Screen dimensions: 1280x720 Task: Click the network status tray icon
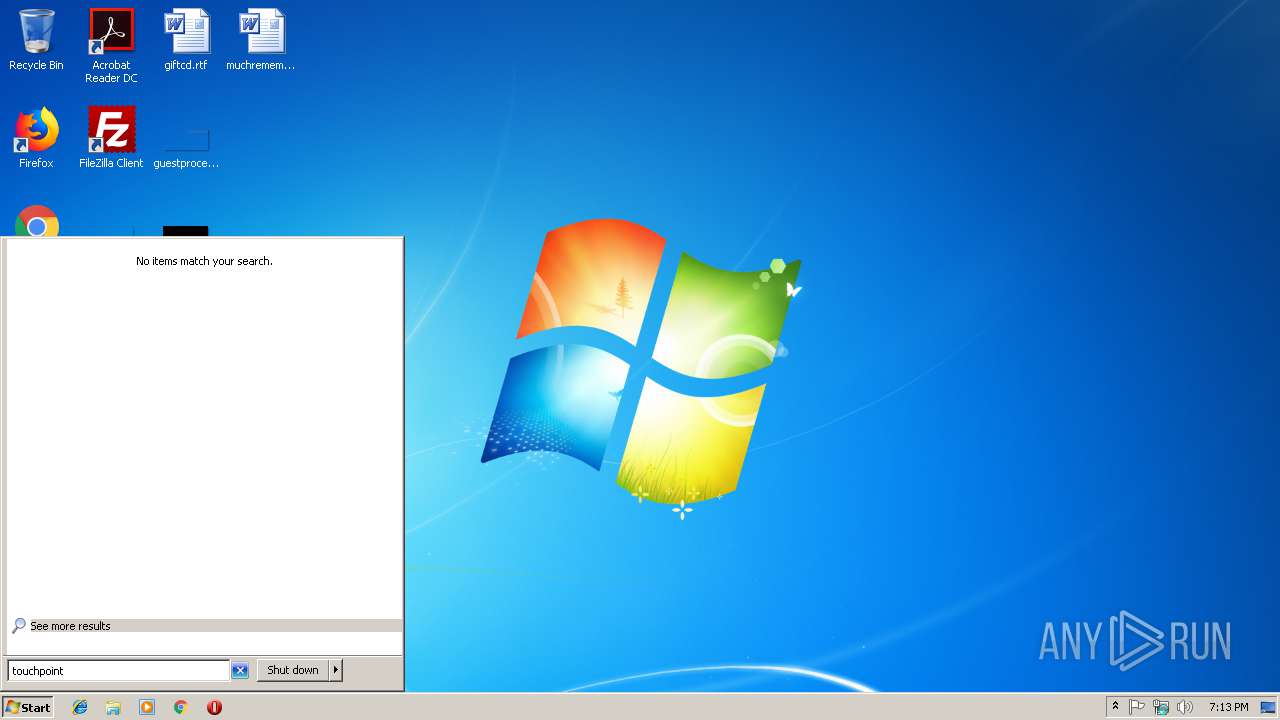(x=1161, y=707)
